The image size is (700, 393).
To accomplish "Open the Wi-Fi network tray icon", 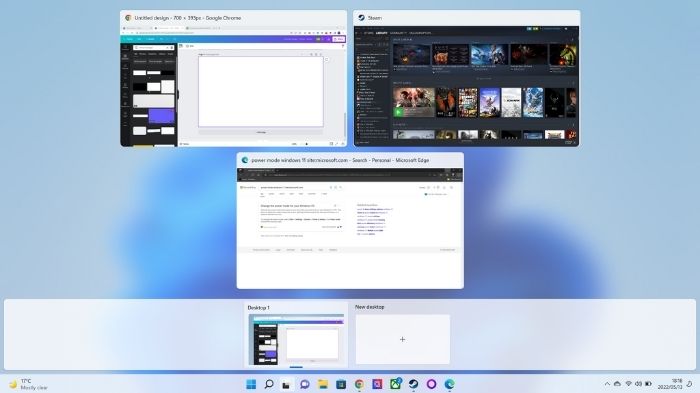I will pos(629,384).
